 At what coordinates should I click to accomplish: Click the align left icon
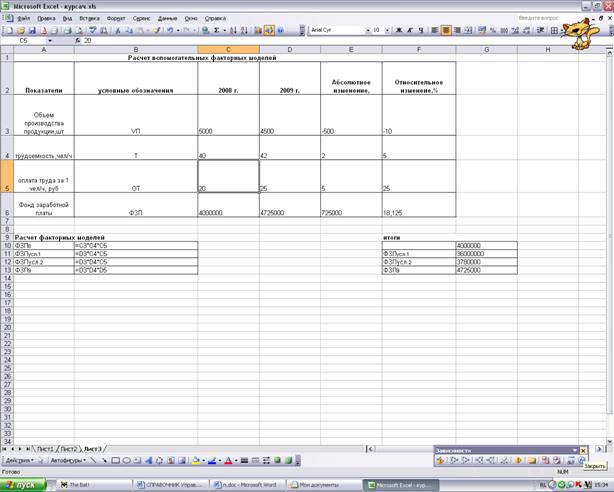coord(434,30)
